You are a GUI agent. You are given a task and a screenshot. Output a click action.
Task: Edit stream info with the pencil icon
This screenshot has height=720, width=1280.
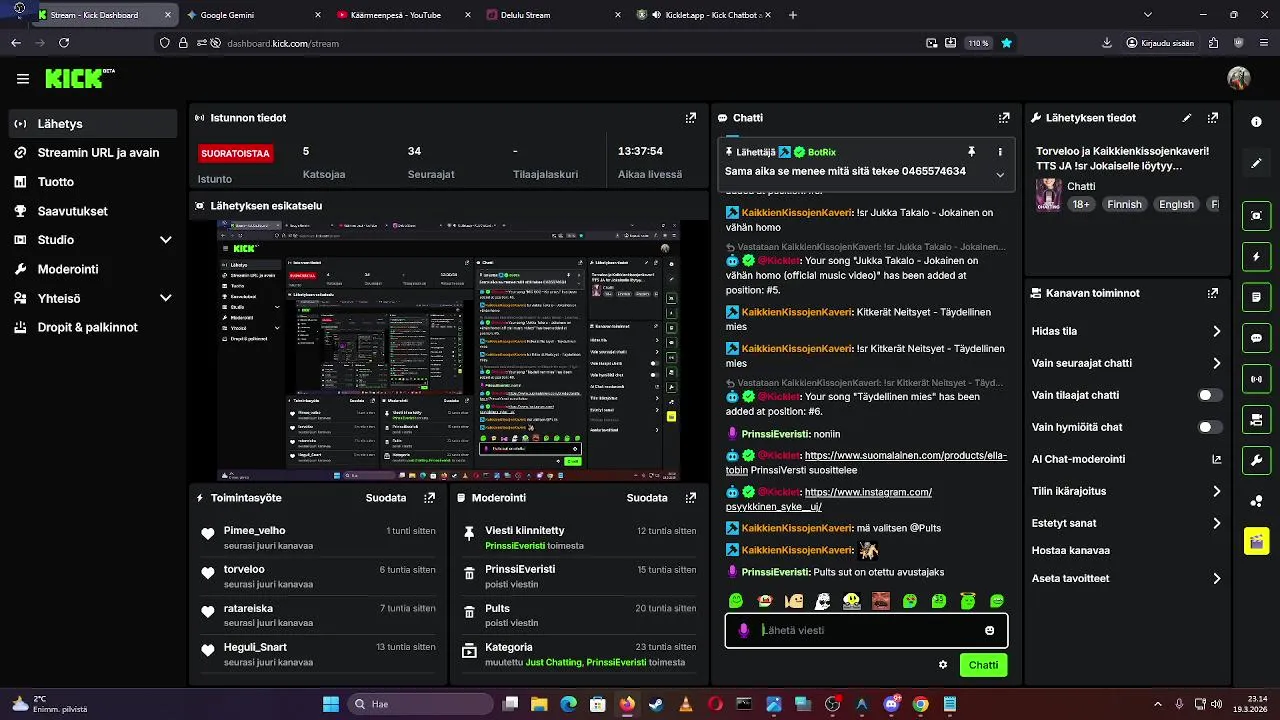(1187, 118)
